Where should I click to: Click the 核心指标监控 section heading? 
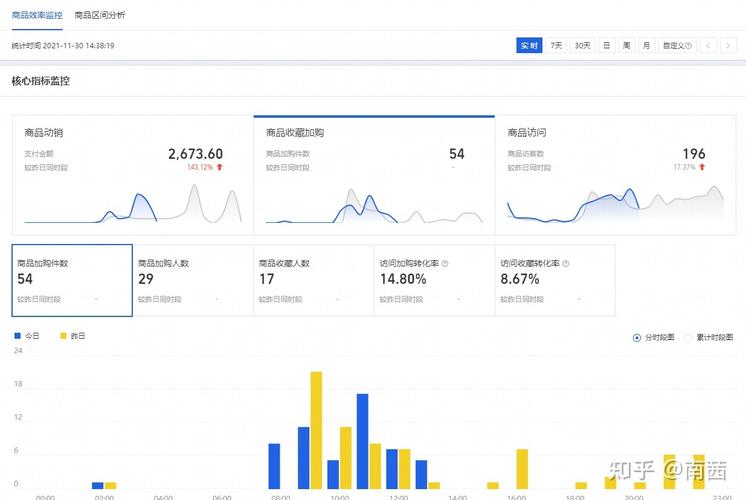pos(40,81)
